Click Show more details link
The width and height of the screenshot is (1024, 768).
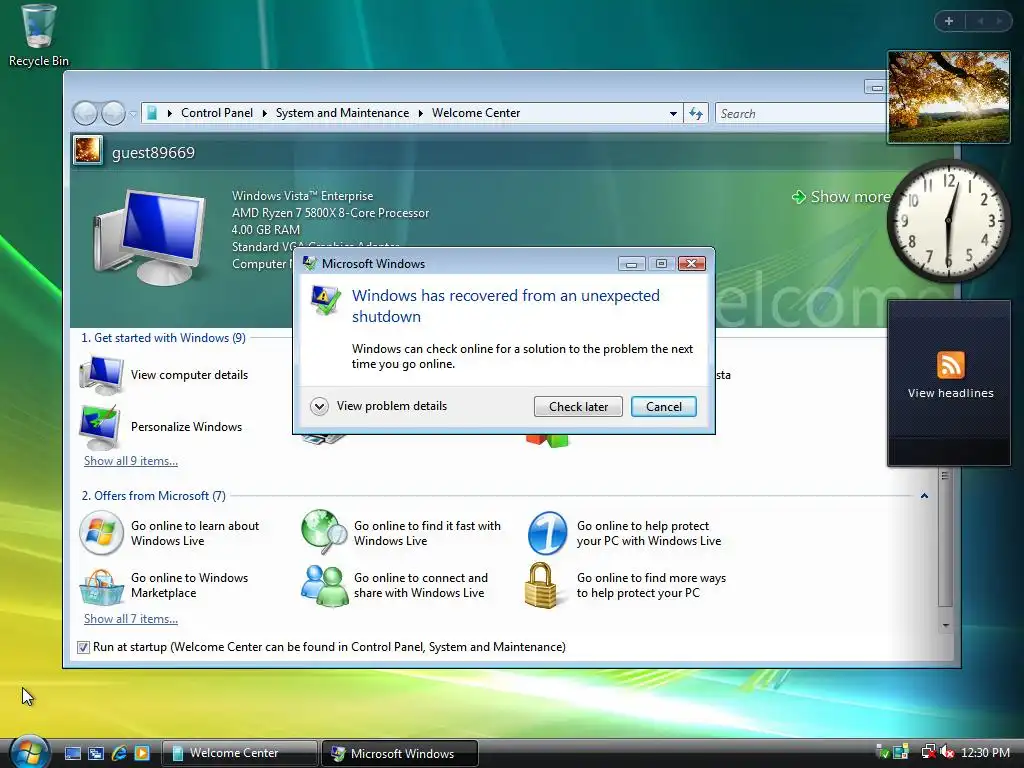click(x=841, y=197)
